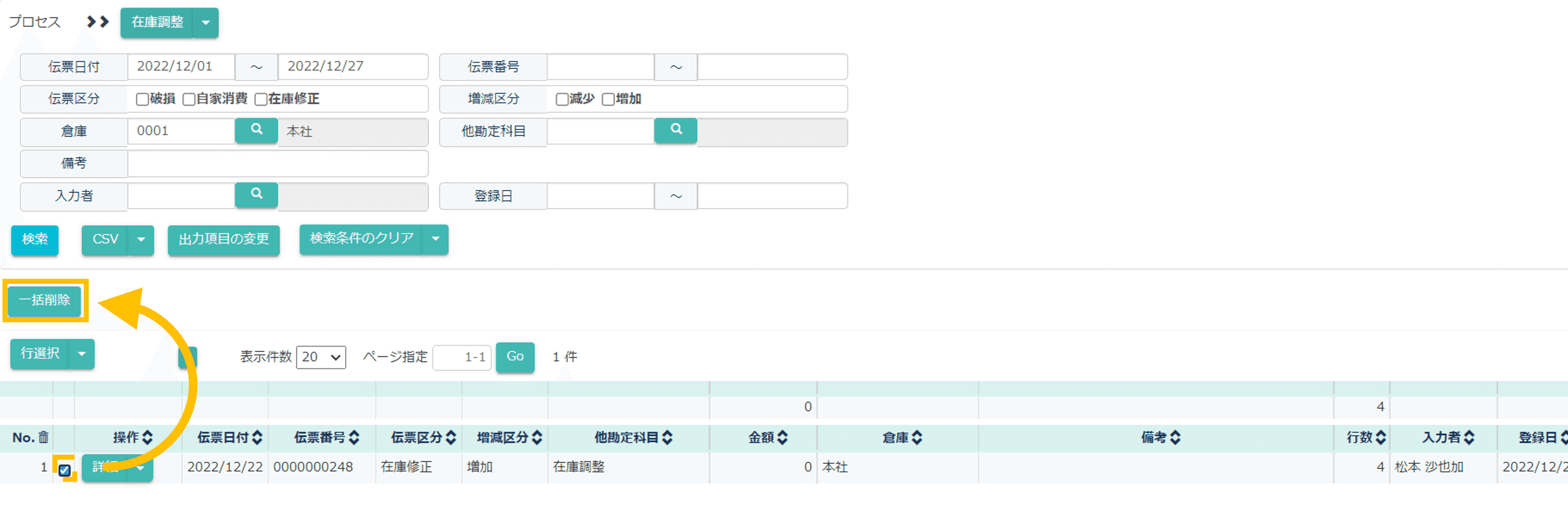Image resolution: width=1568 pixels, height=511 pixels.
Task: Uncheck row 1 selection checkbox
Action: 65,470
